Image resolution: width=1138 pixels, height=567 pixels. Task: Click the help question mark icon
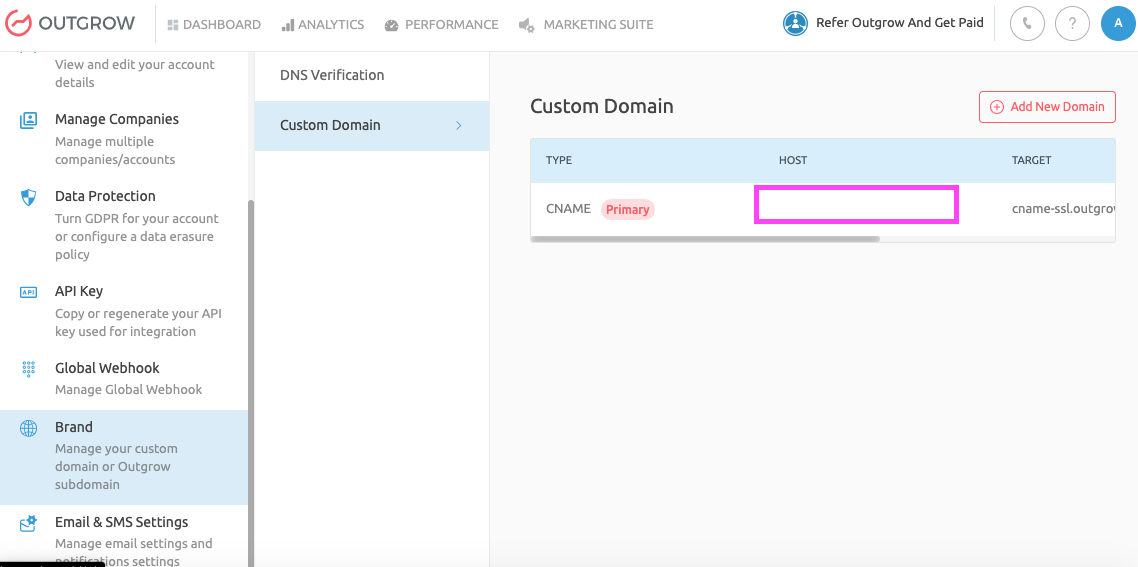1072,24
